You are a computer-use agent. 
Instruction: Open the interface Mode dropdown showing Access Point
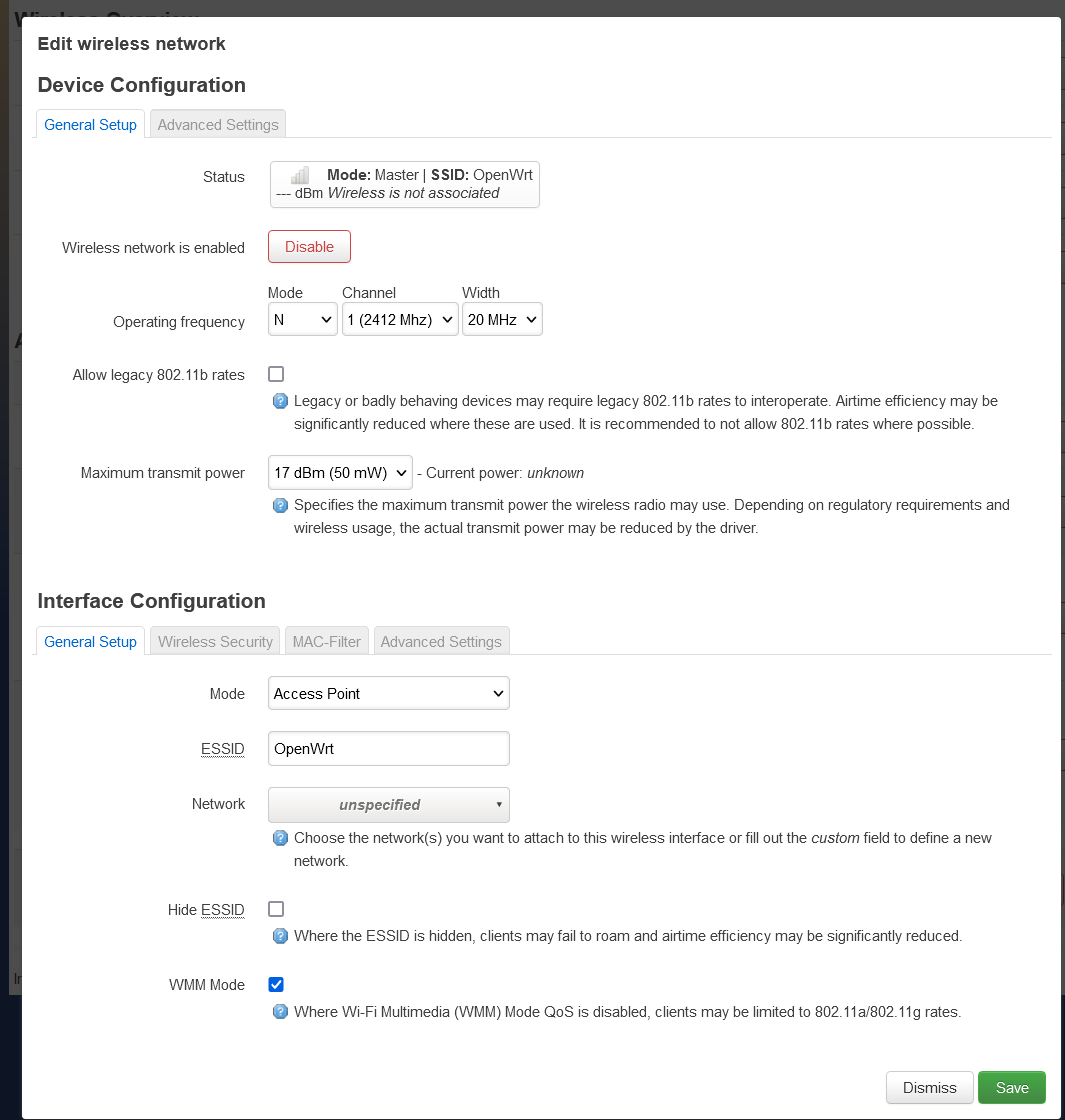click(389, 694)
